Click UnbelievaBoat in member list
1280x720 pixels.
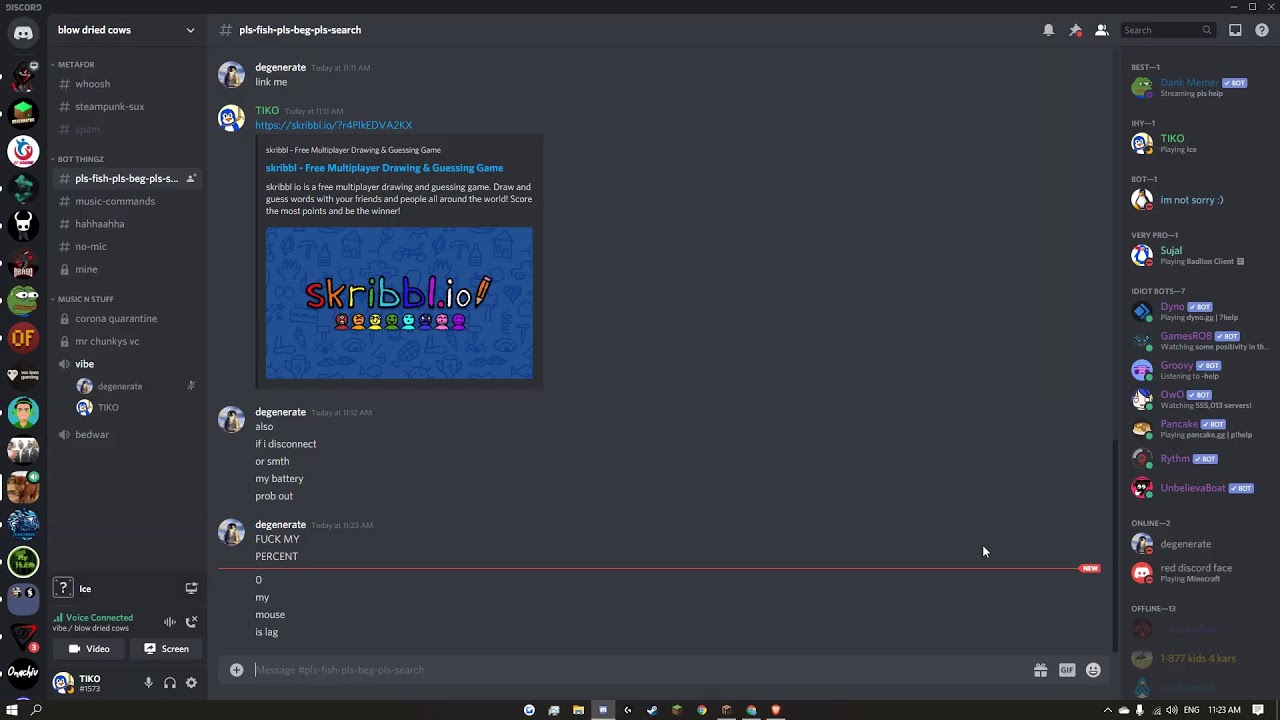point(1196,488)
